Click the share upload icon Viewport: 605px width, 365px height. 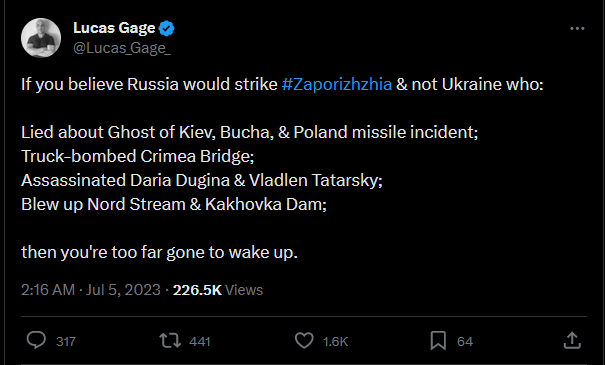point(572,341)
